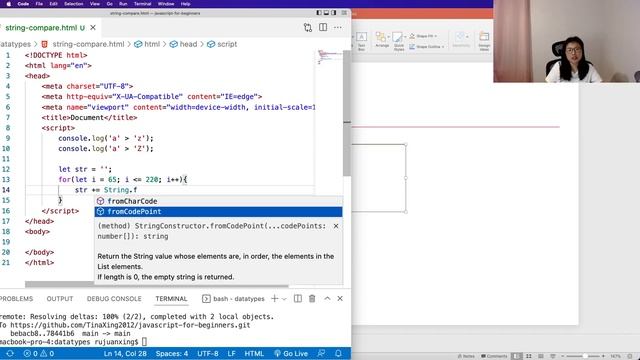Screen dimensions: 640x360
Task: Click the UTF-8 encoding indicator
Action: (208, 353)
